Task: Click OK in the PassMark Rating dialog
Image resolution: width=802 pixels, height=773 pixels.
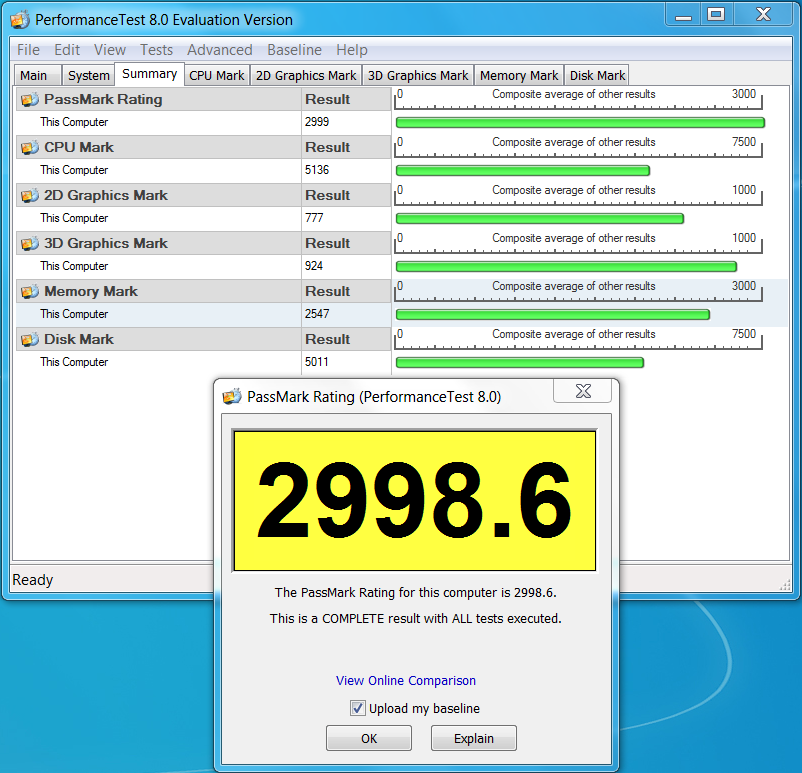Action: 369,738
